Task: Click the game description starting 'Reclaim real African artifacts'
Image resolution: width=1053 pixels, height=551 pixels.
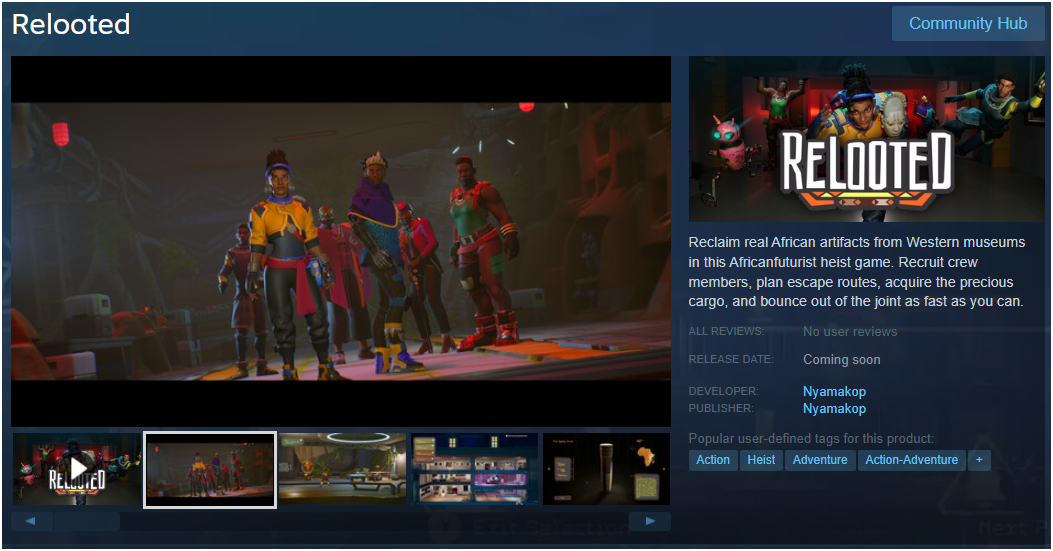Action: 857,272
